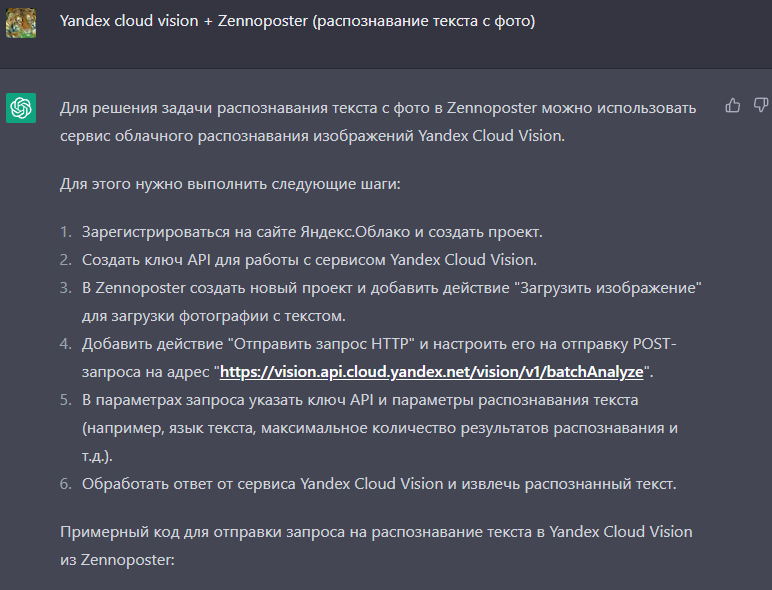This screenshot has height=590, width=772.
Task: Click the ChatGPT logo avatar
Action: [21, 108]
